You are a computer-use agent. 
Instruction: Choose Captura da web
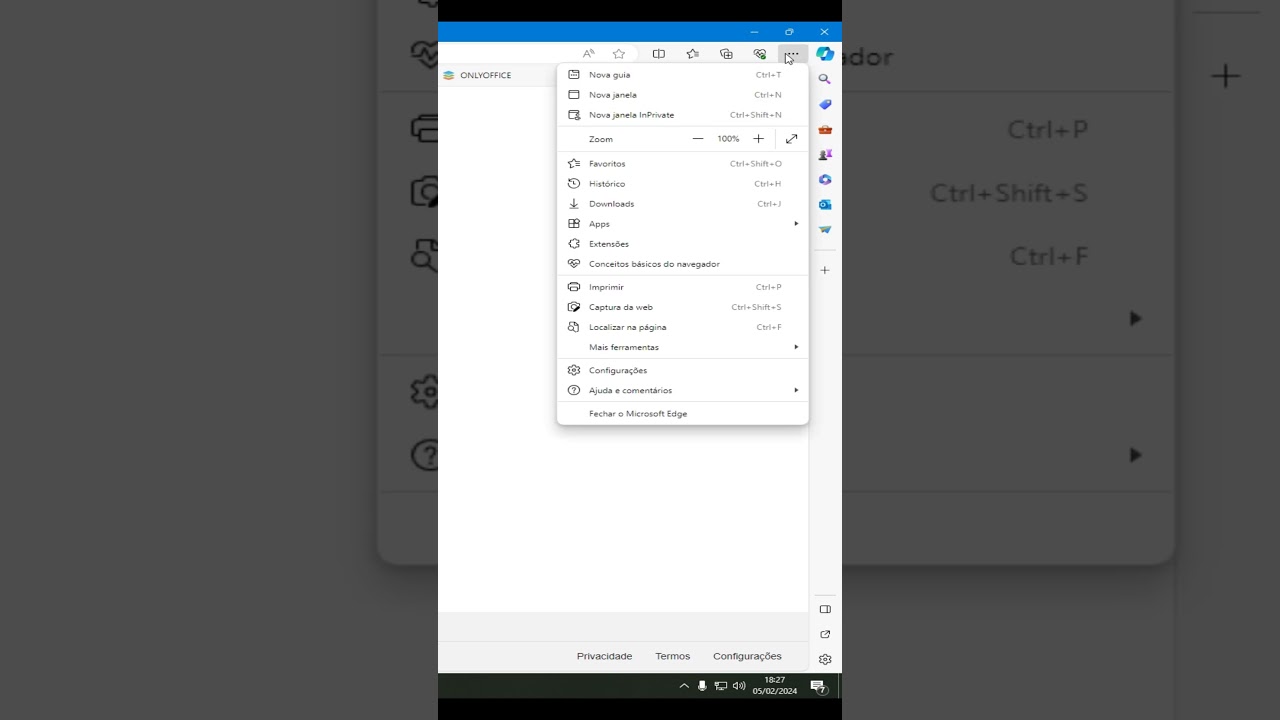click(683, 307)
